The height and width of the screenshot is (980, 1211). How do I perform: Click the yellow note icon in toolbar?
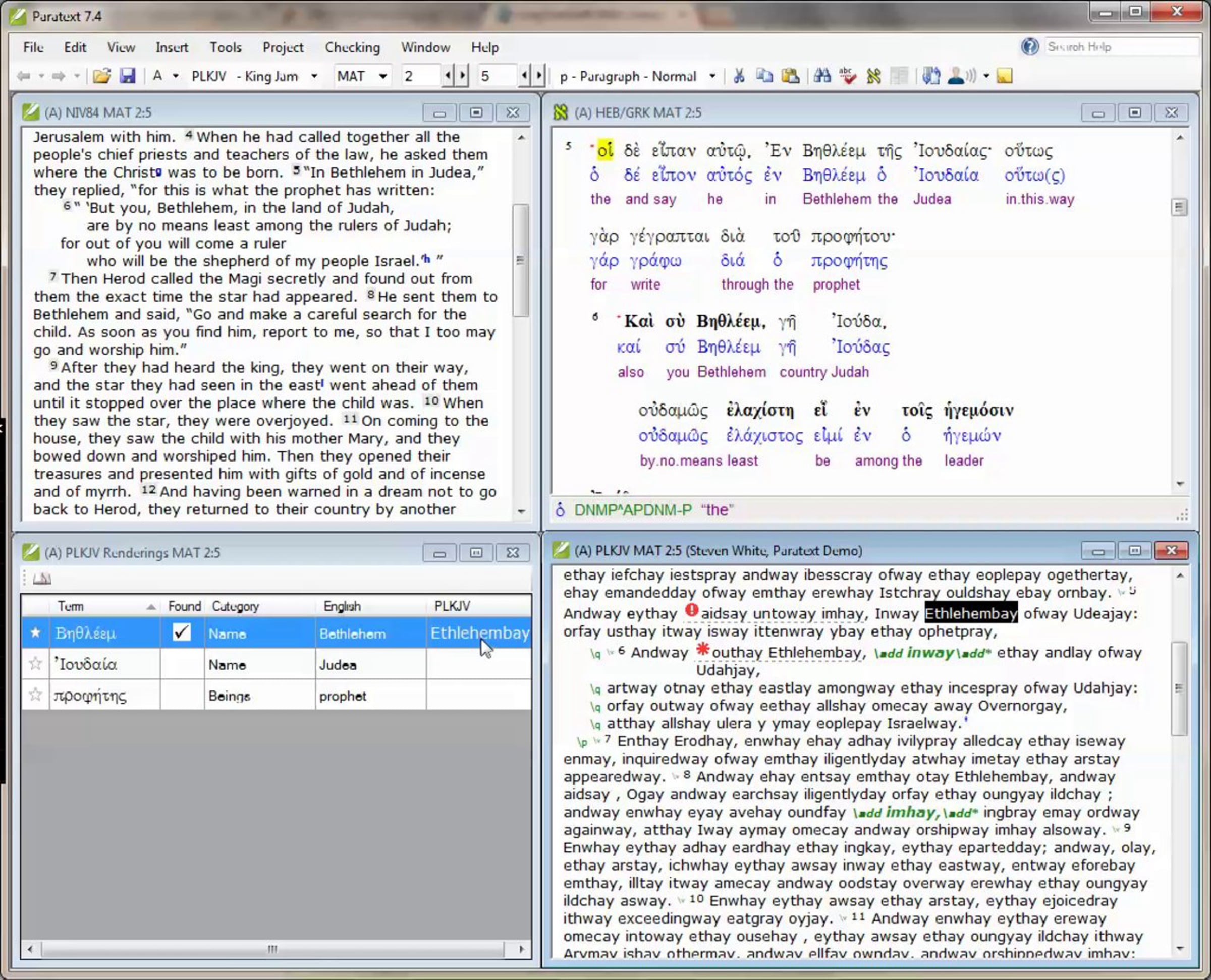[x=1004, y=76]
